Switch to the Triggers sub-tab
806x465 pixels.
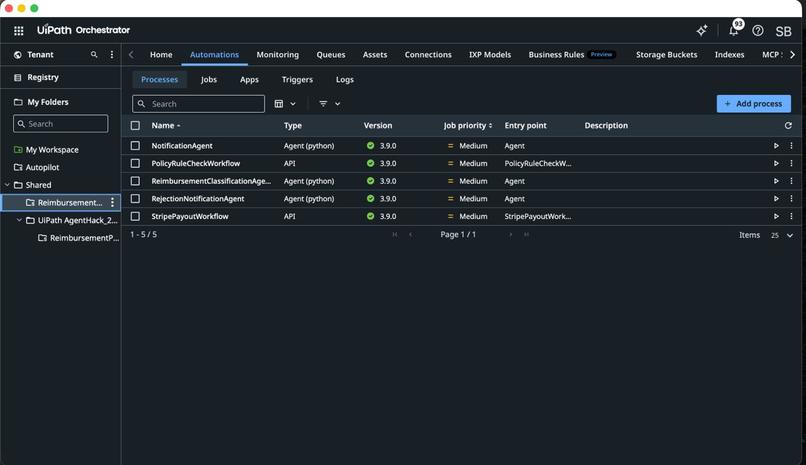[297, 80]
